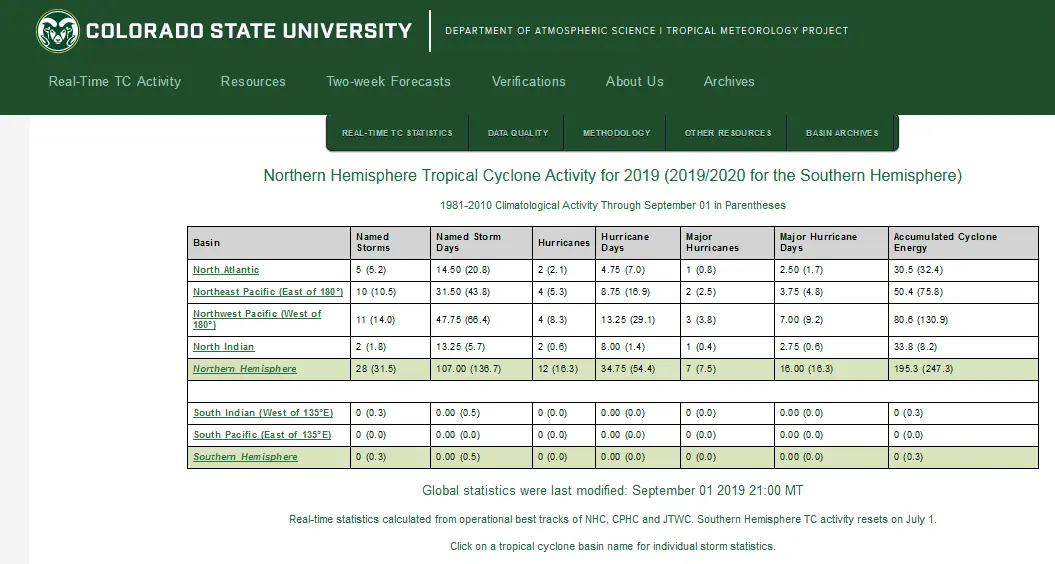Viewport: 1055px width, 564px height.
Task: Select the Northwest Pacific cell 11 (14.0)
Action: 390,320
